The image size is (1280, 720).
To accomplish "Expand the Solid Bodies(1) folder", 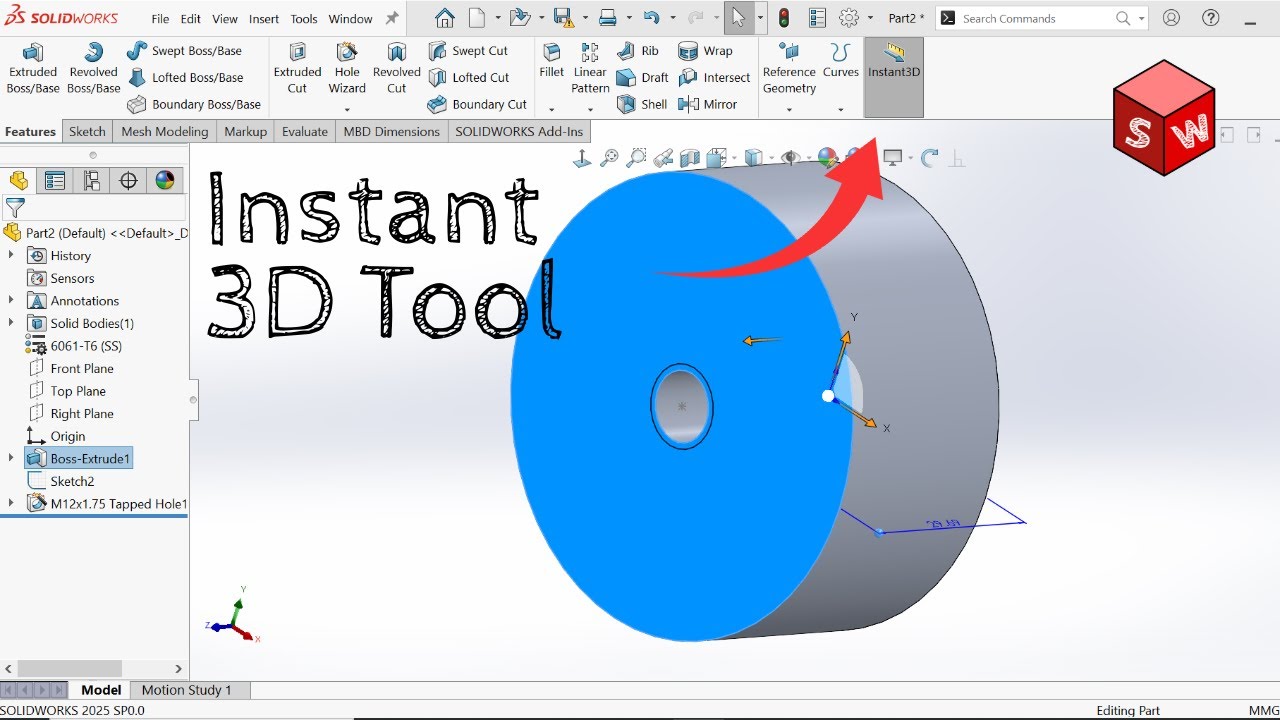I will (x=11, y=323).
